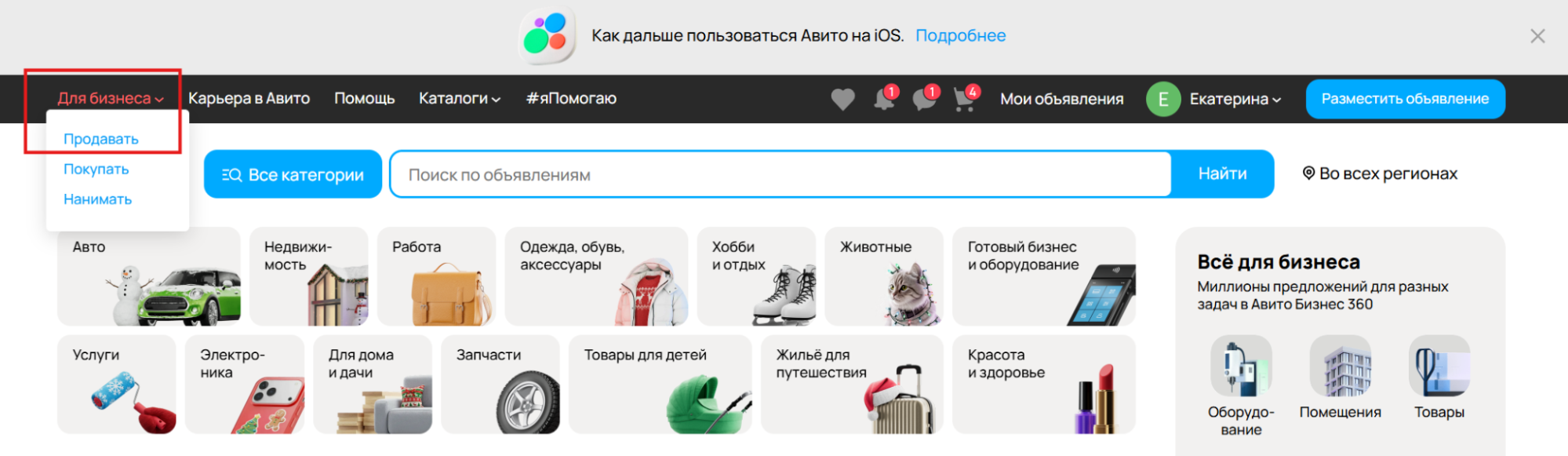Viewport: 1568px width, 456px height.
Task: Open Одежда, обувь, аксессуары category
Action: (596, 276)
